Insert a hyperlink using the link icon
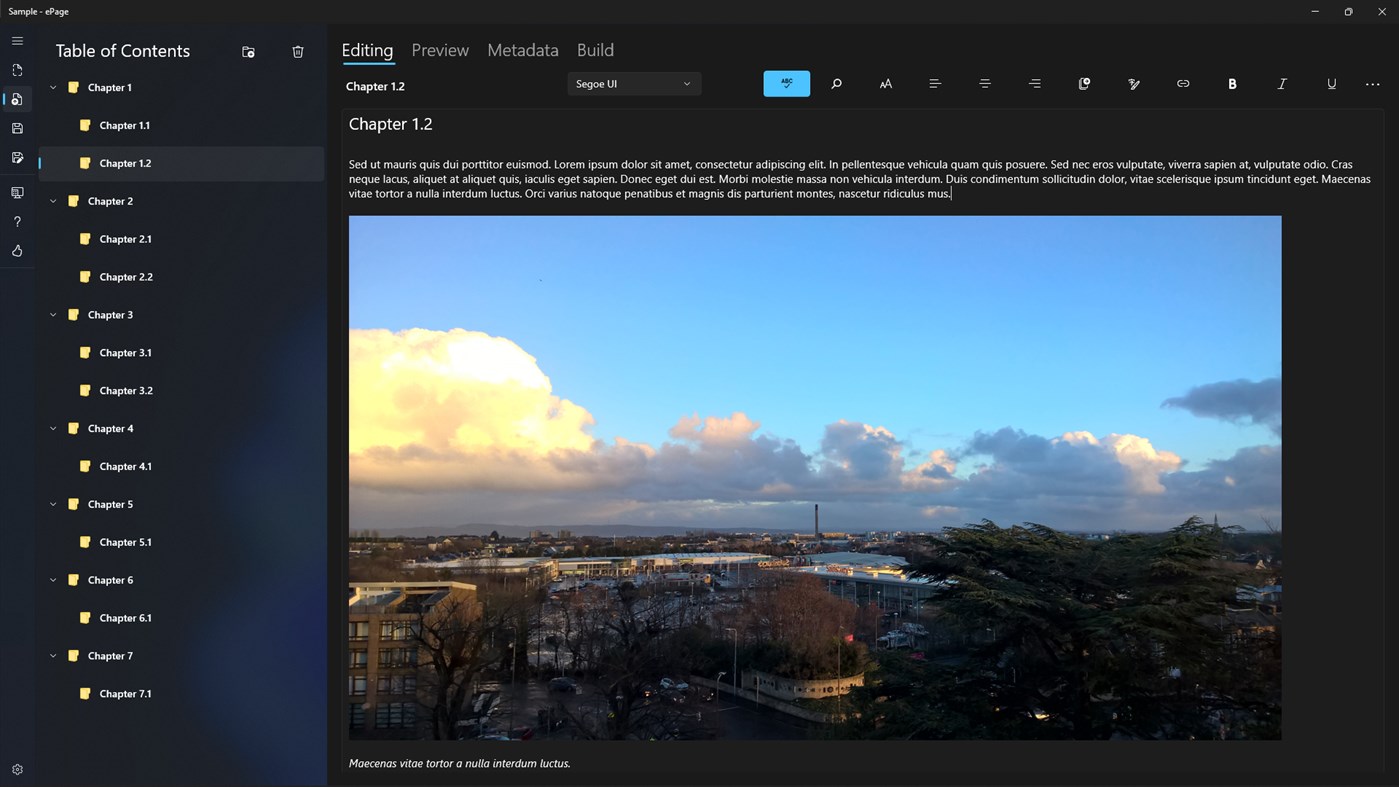This screenshot has width=1399, height=787. pyautogui.click(x=1182, y=84)
